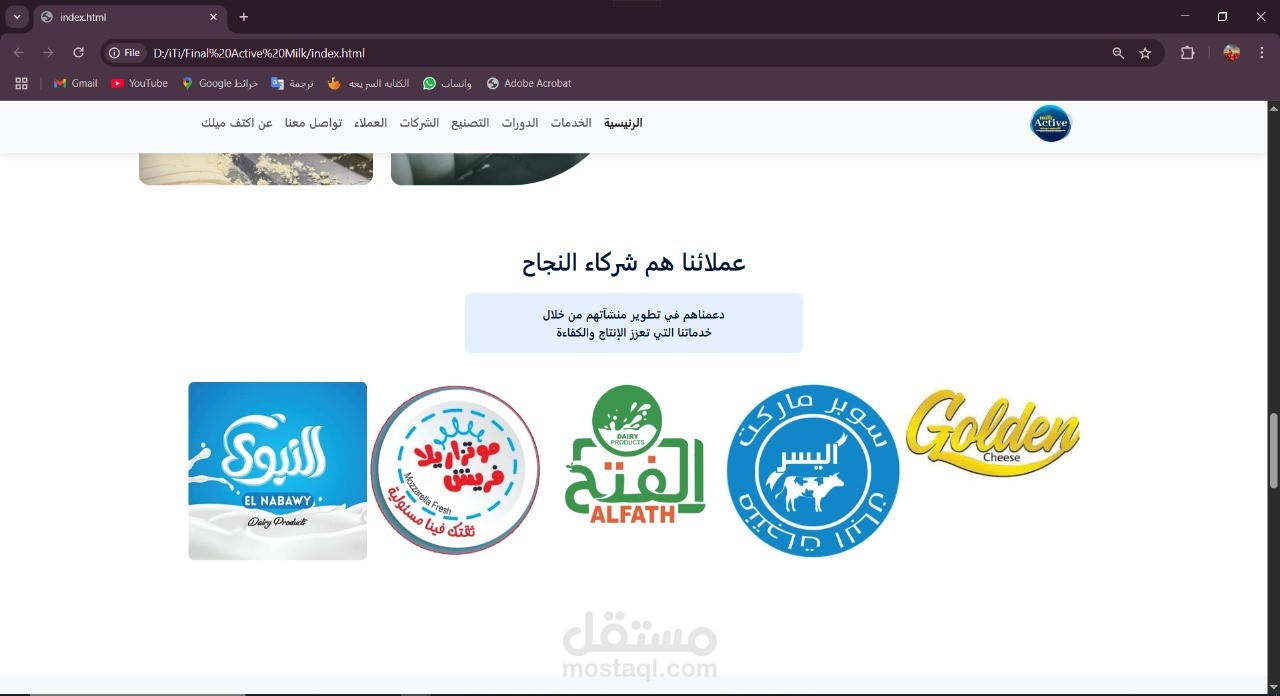Click the ALFATH client logo
This screenshot has height=696, width=1280.
634,454
